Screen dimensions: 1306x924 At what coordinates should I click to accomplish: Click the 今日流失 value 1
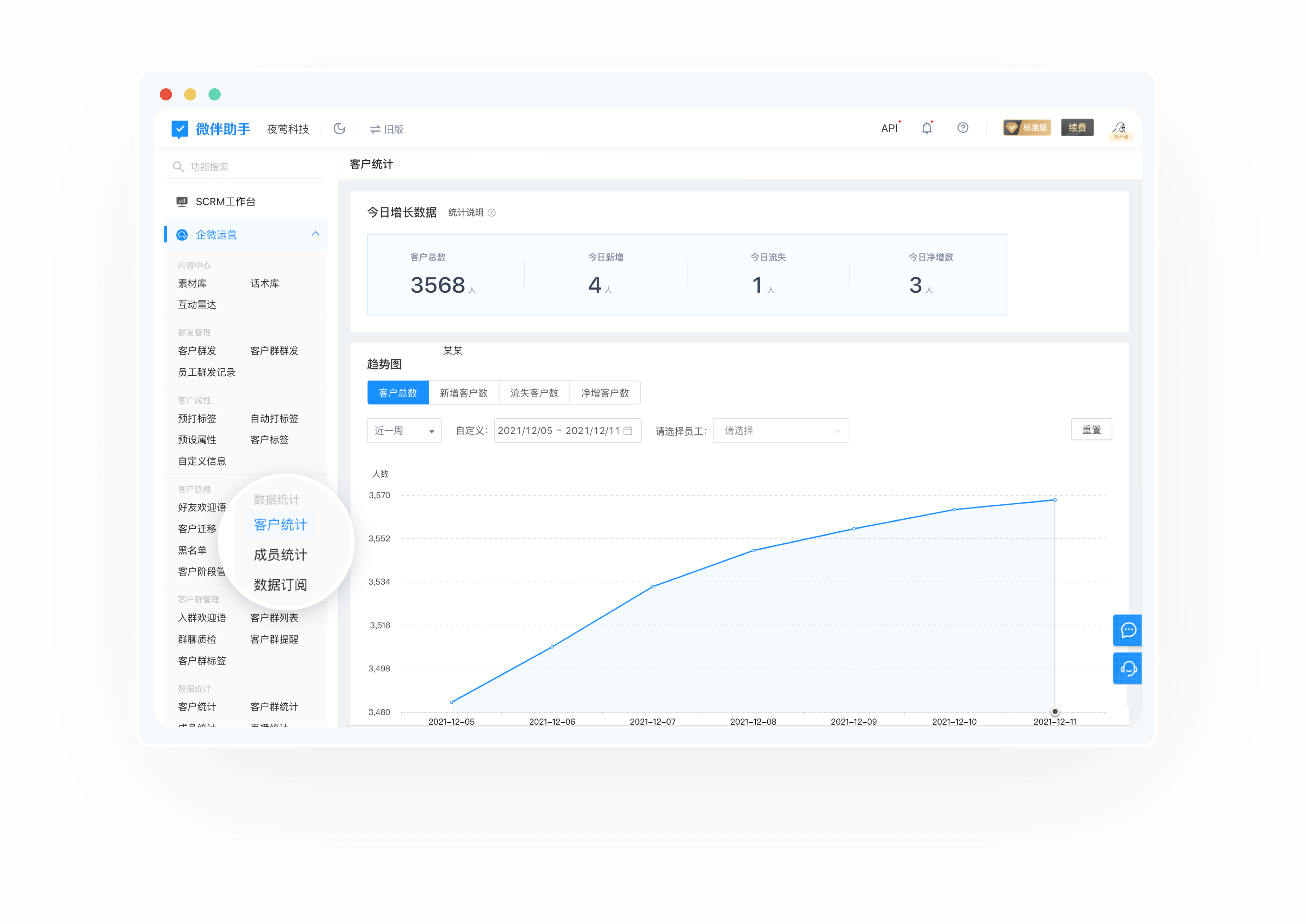point(757,285)
